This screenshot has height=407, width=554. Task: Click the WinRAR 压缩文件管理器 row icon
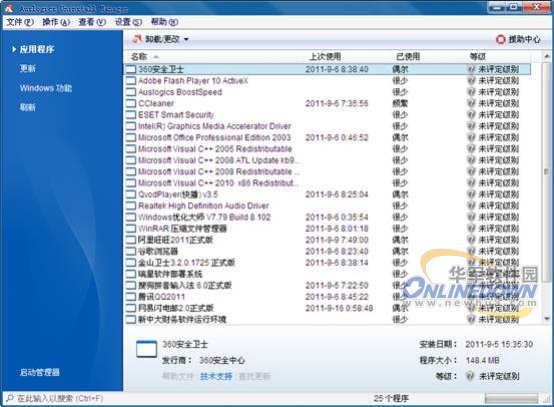click(131, 229)
